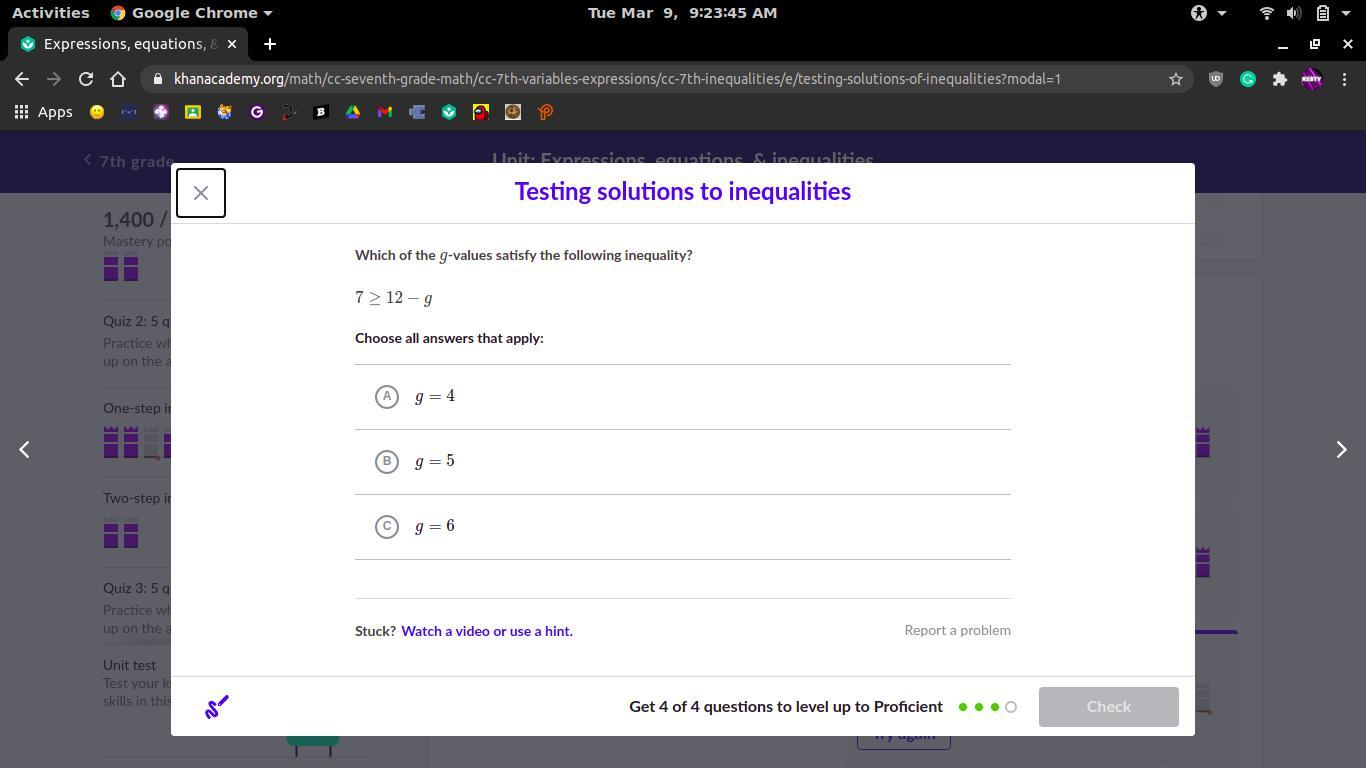Image resolution: width=1366 pixels, height=768 pixels.
Task: Click the question progress dots
Action: (987, 707)
